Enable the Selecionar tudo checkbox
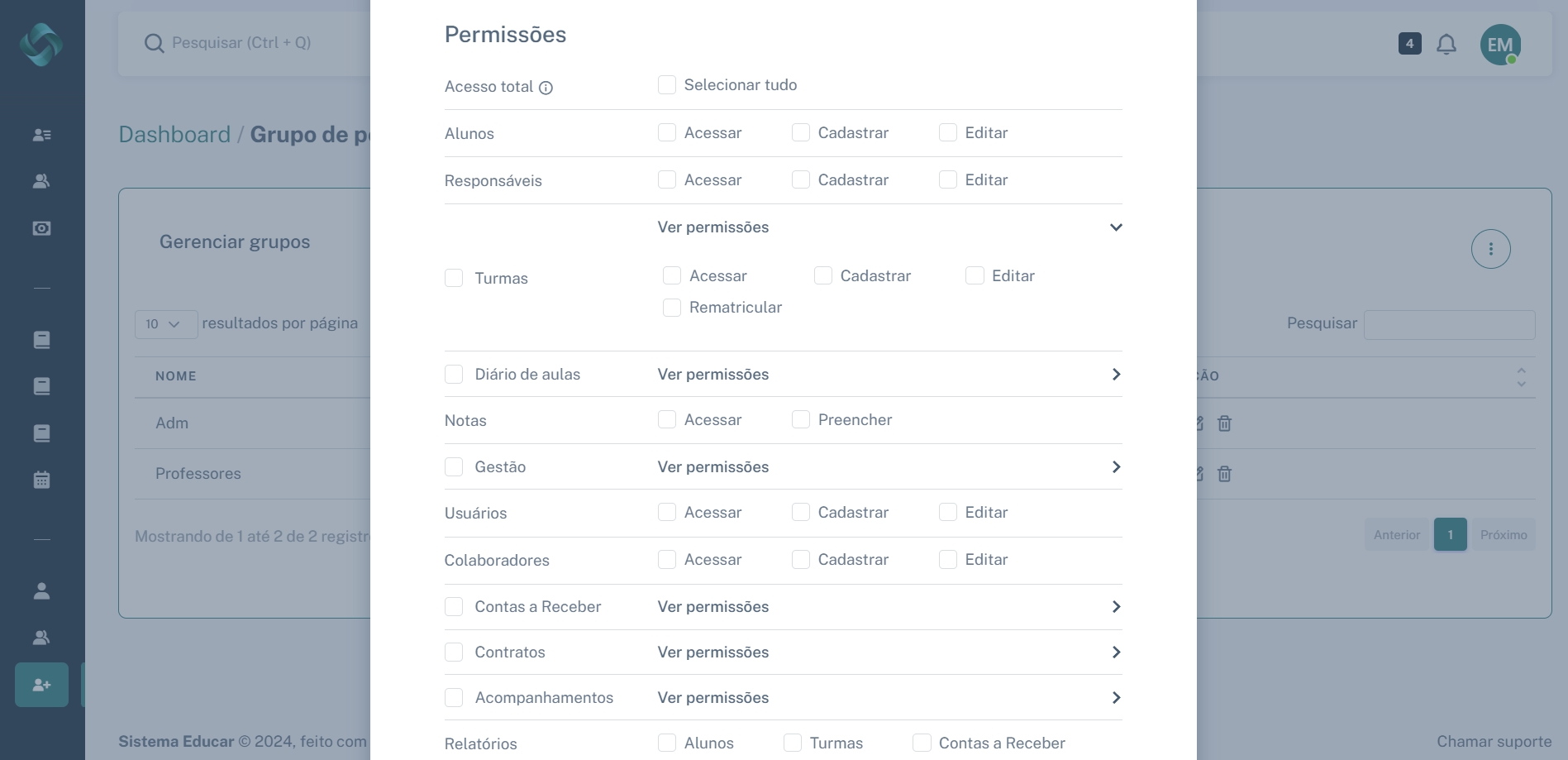This screenshot has width=1568, height=760. (x=667, y=85)
